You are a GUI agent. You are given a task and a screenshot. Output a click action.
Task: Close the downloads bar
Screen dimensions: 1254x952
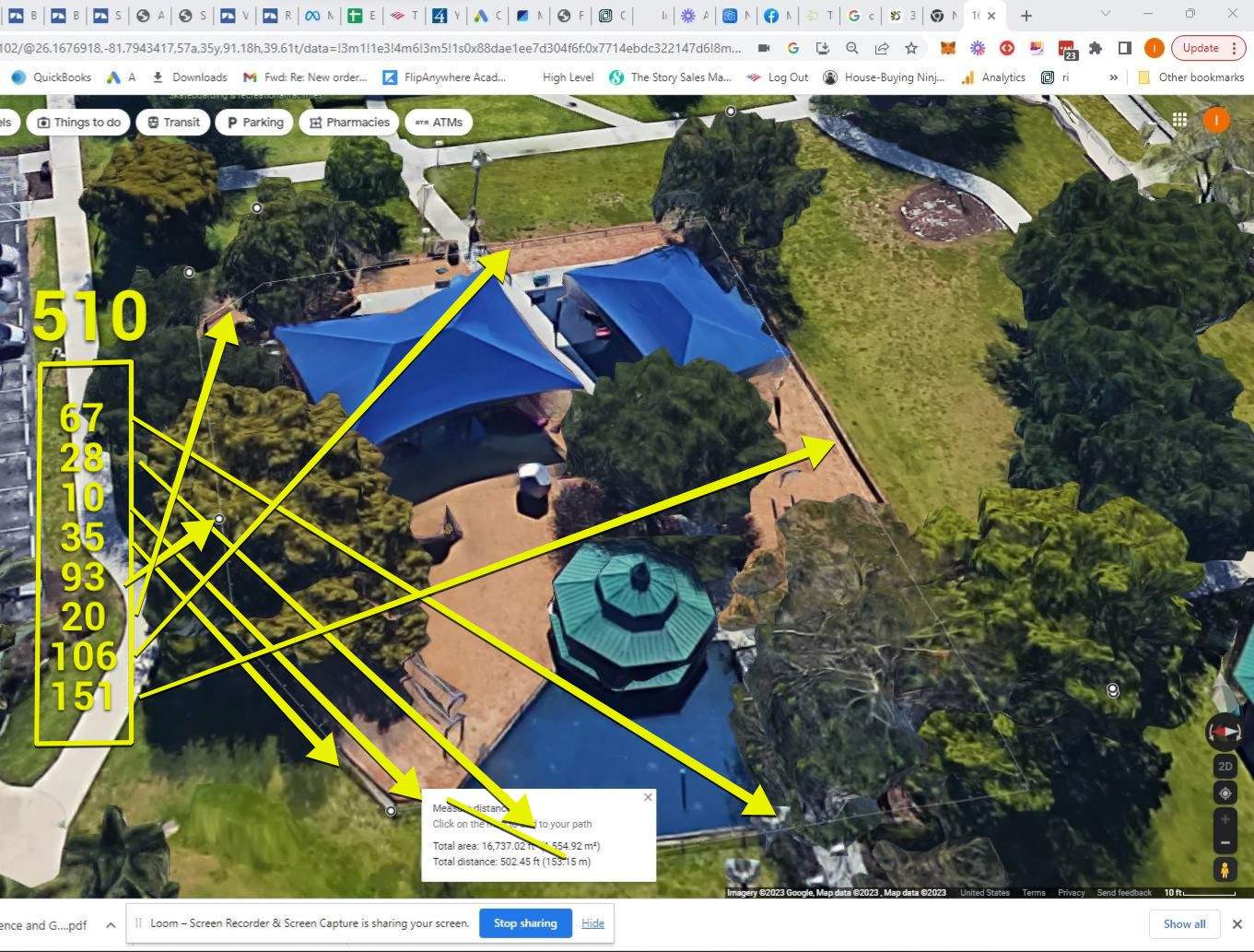point(1237,924)
